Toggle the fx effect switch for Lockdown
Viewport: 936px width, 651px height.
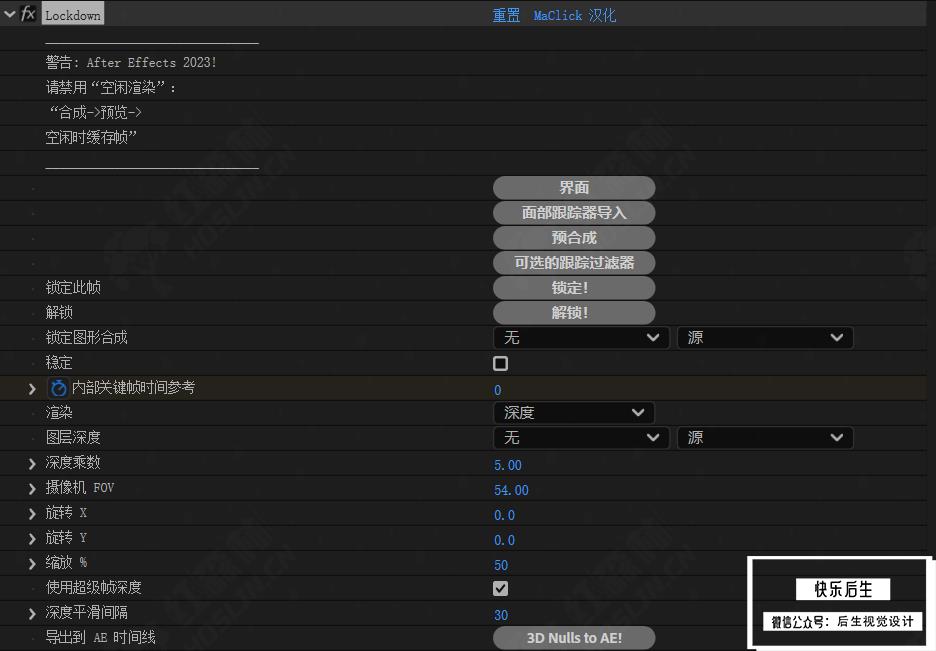pyautogui.click(x=28, y=14)
